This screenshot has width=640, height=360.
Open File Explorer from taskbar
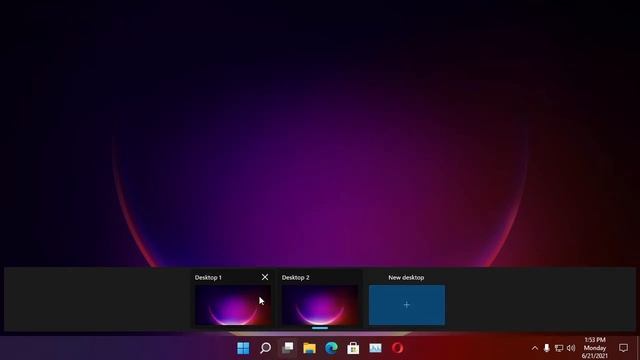coord(309,348)
